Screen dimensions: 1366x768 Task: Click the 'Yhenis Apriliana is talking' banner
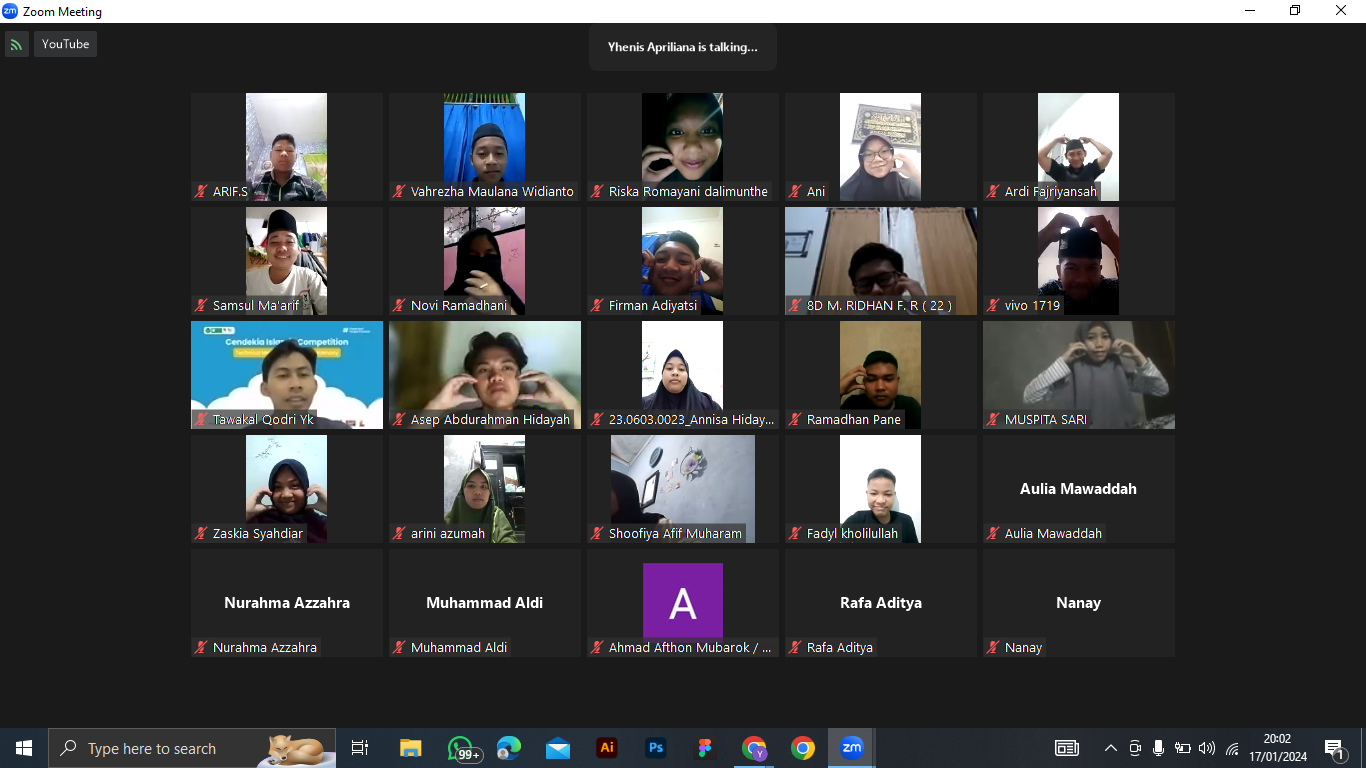coord(682,47)
